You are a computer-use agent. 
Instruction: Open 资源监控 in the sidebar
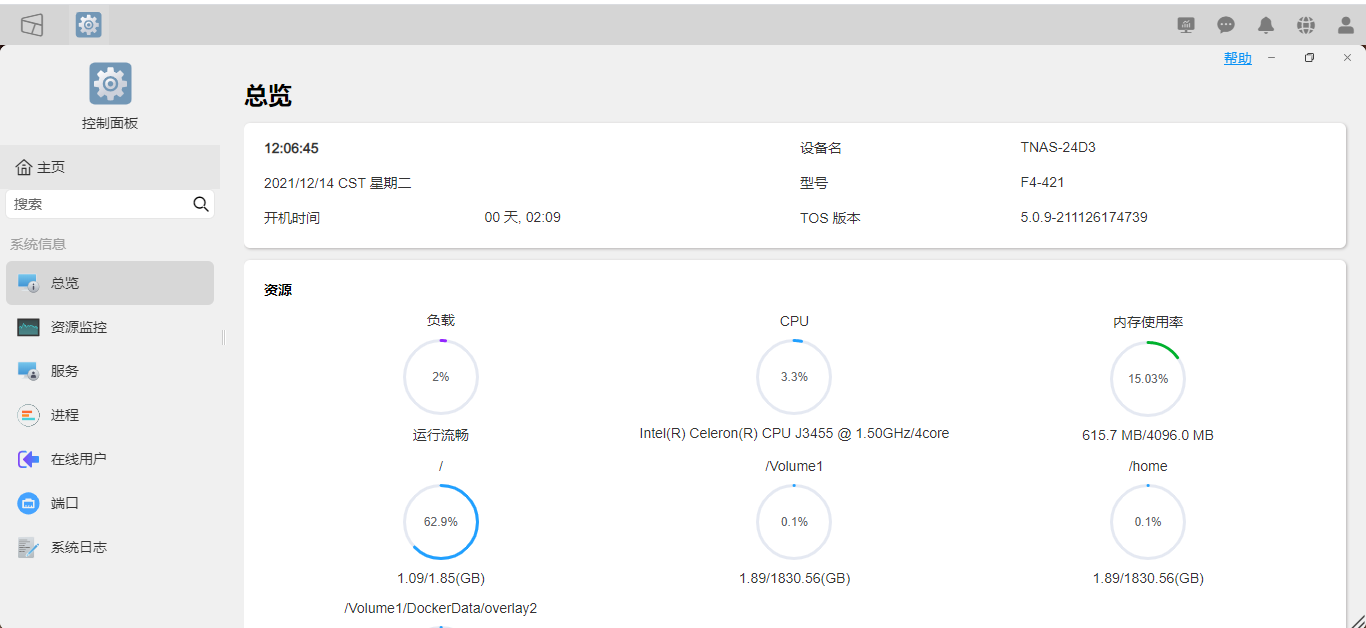point(110,327)
